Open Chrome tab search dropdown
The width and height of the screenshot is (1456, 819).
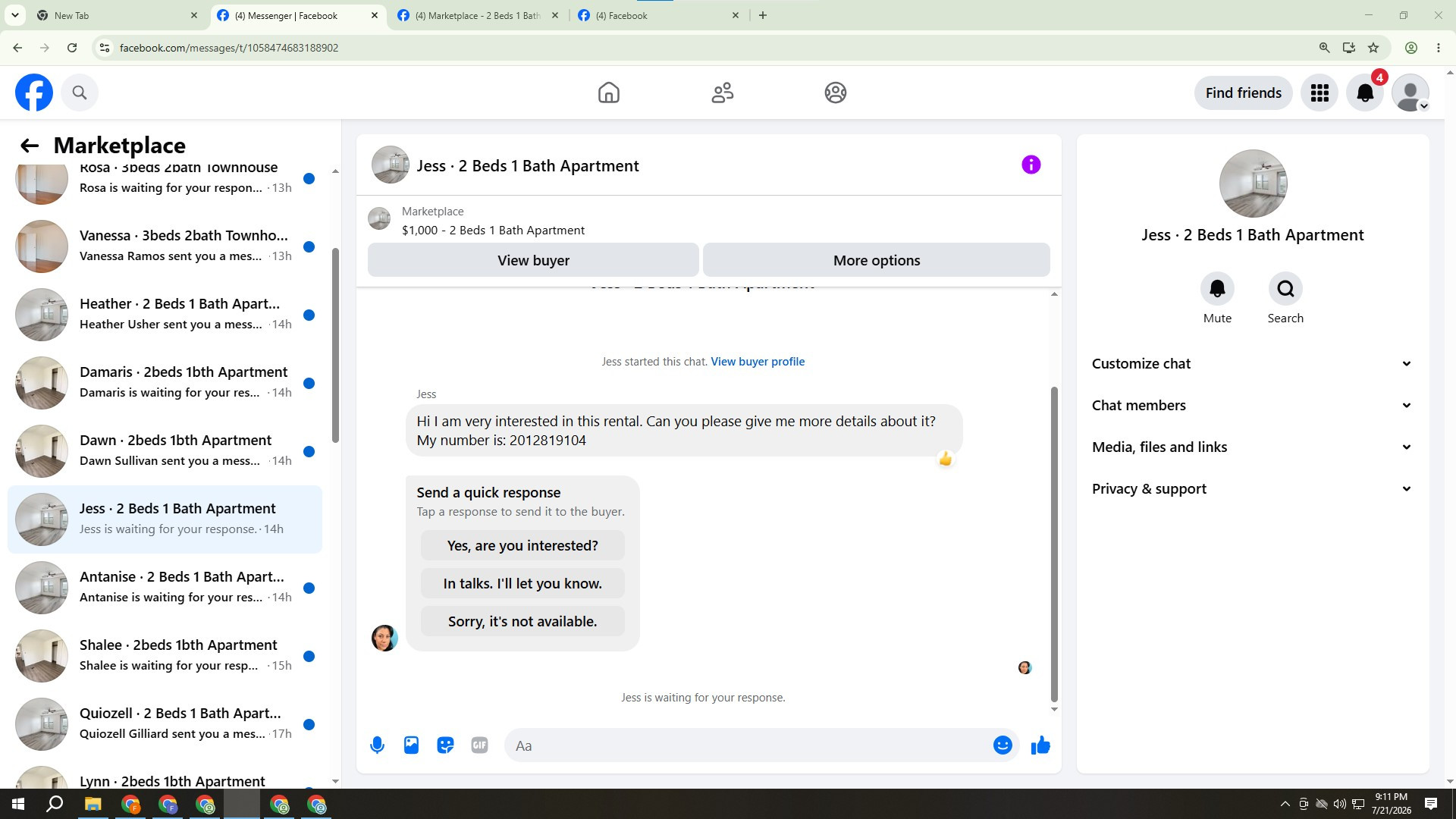14,15
